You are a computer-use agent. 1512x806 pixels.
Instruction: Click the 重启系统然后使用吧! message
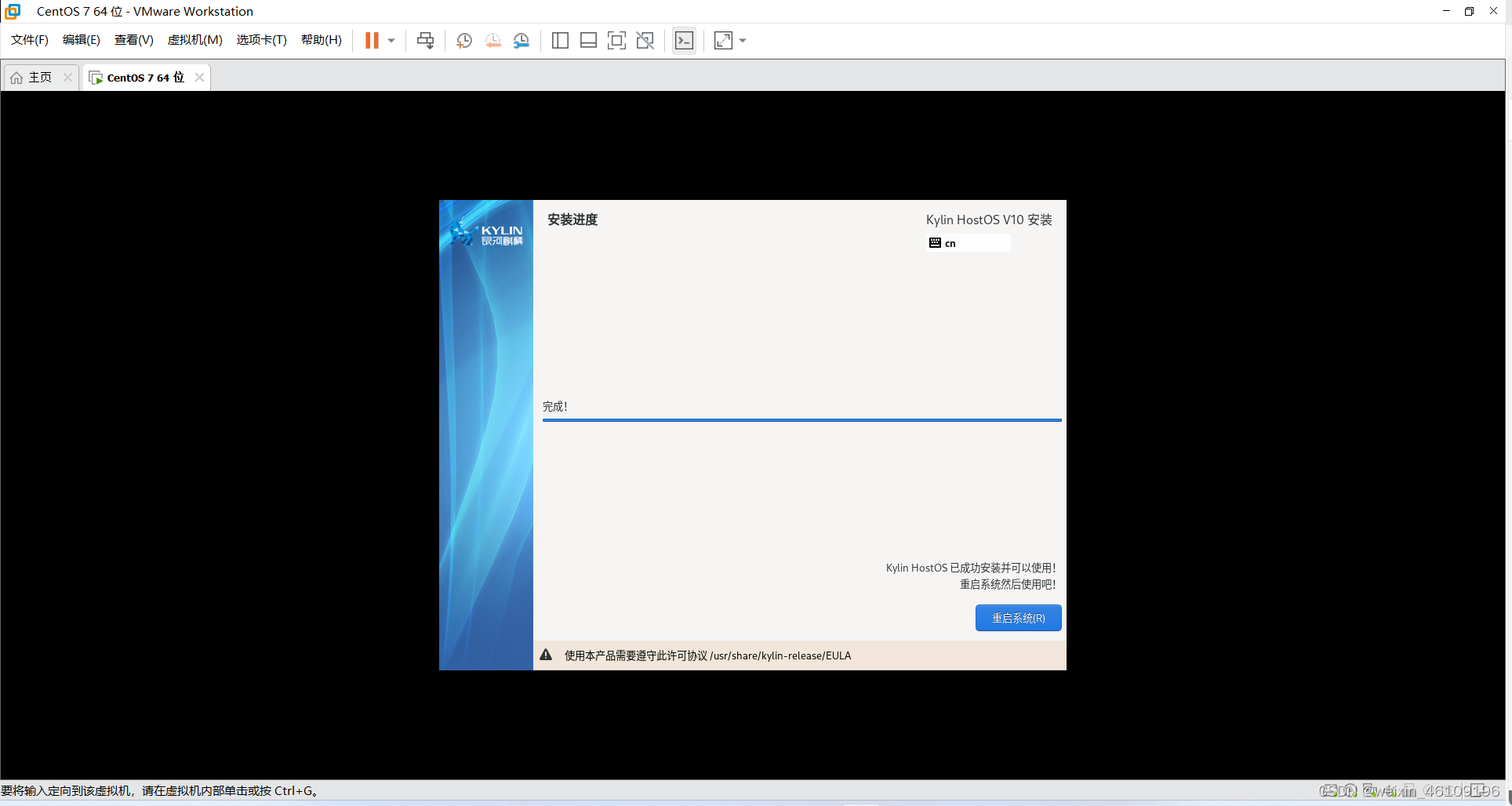tap(1008, 584)
